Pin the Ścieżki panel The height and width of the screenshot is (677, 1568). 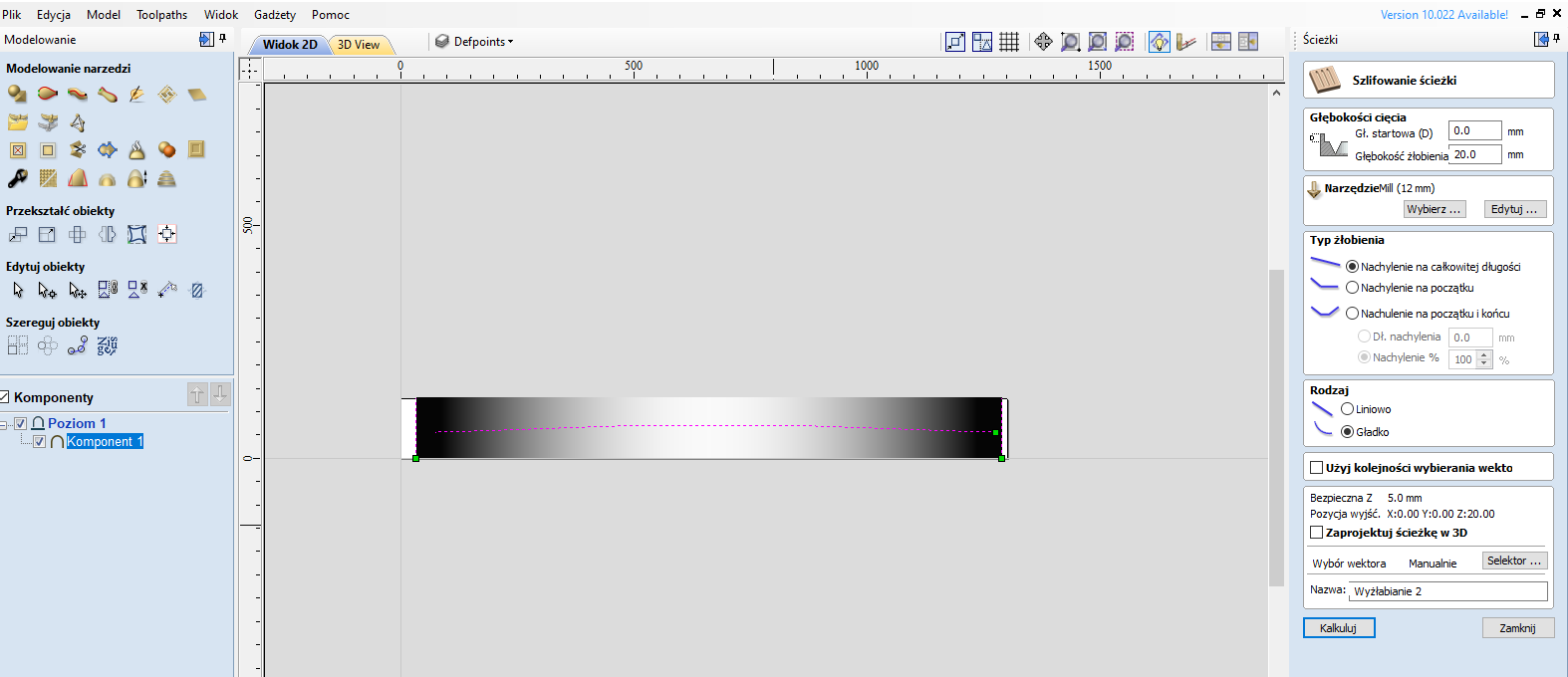click(x=1556, y=39)
